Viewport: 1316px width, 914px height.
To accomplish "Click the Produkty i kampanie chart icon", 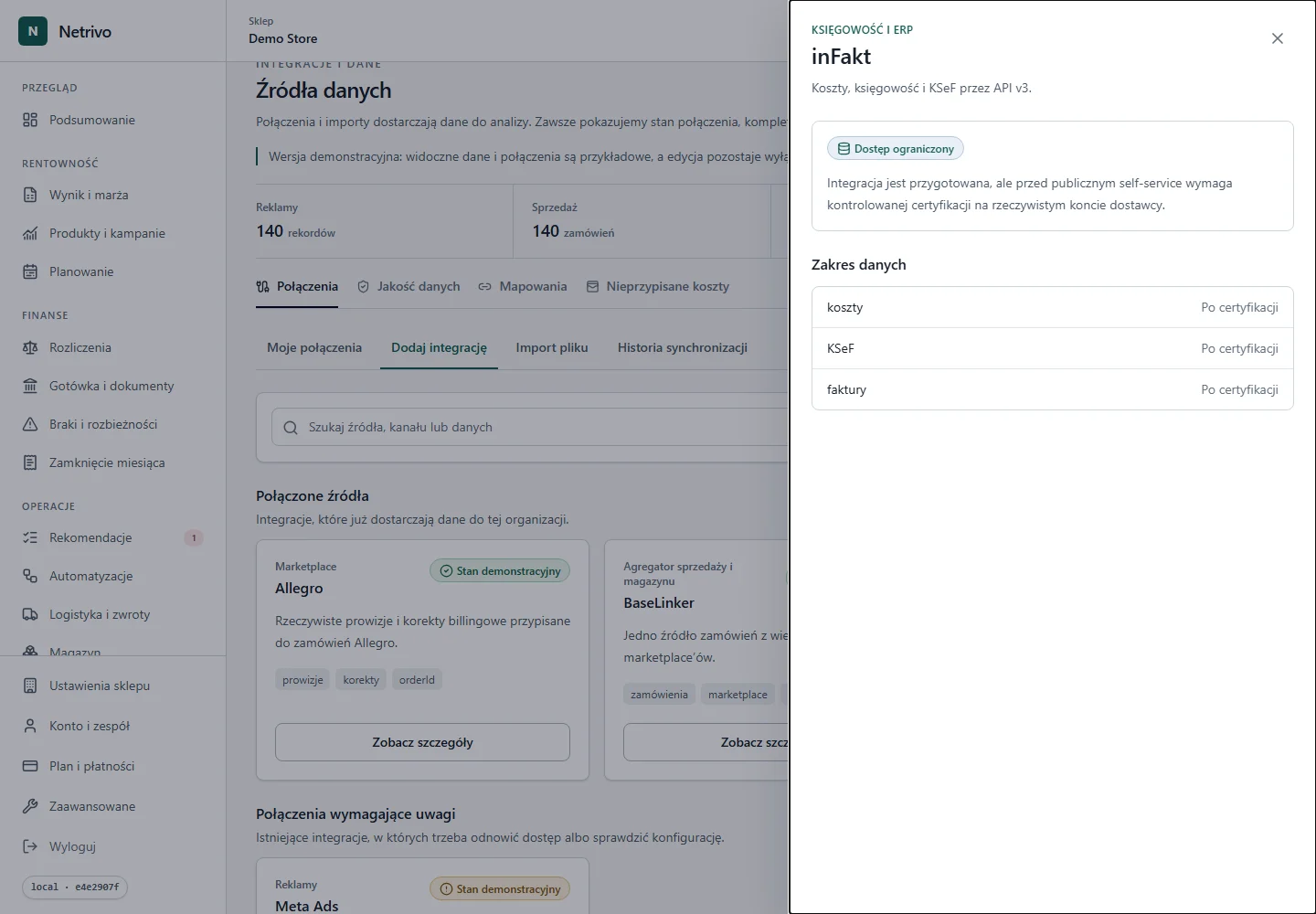I will (x=30, y=233).
